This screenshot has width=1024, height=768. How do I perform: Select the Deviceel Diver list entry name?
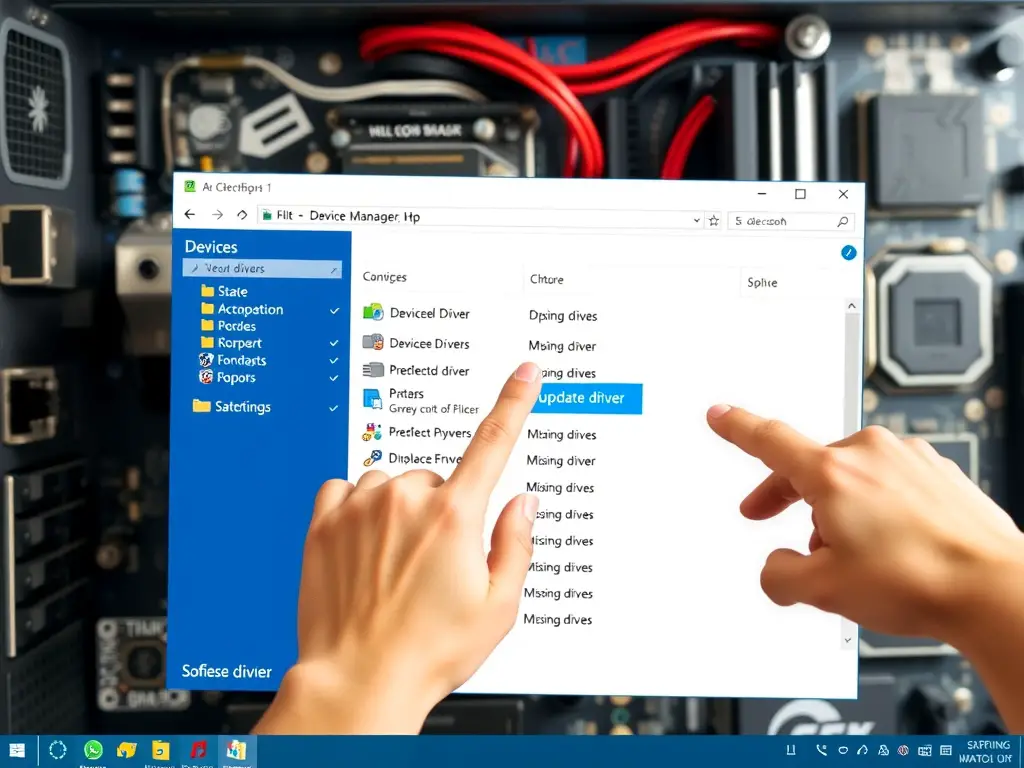(x=430, y=313)
